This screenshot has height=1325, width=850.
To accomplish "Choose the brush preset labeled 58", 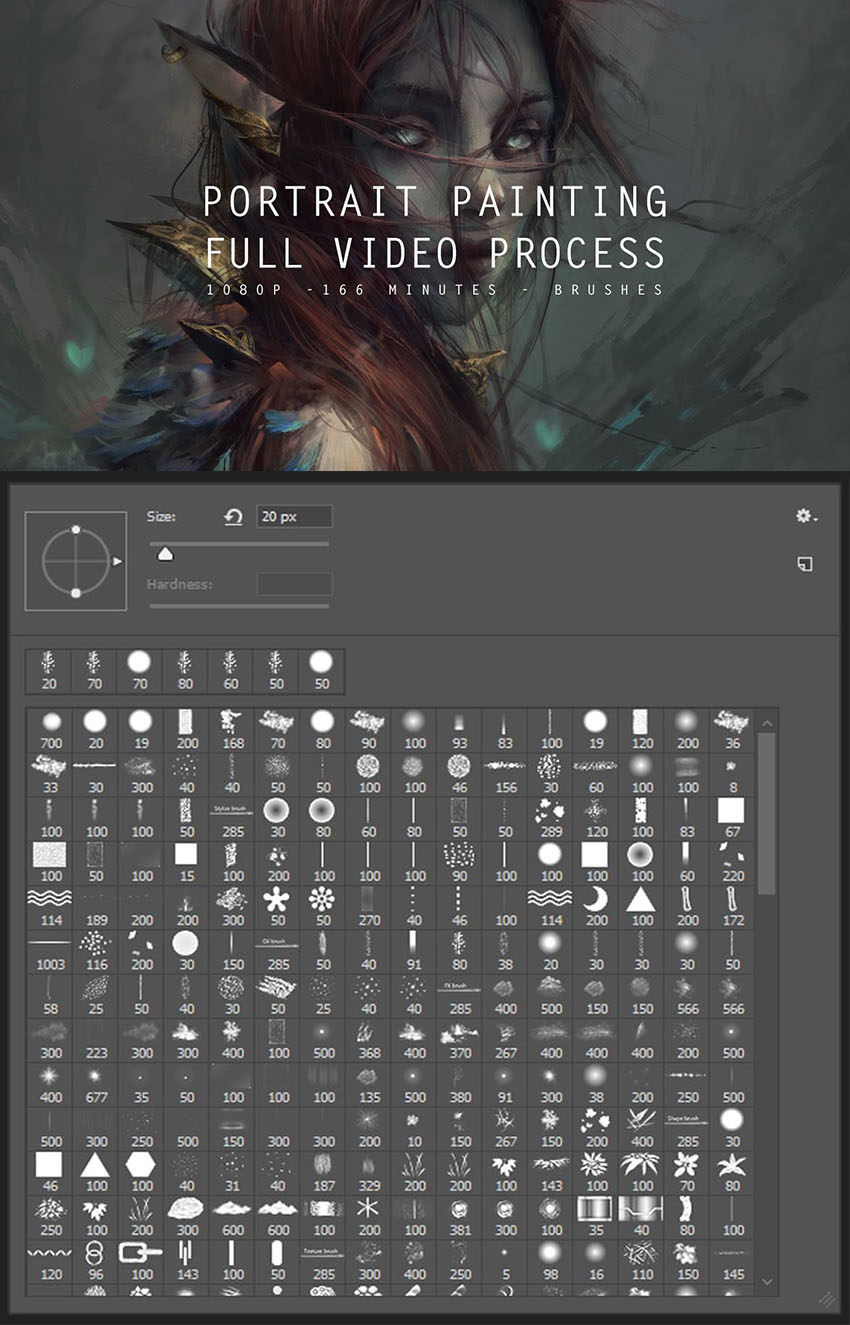I will 50,996.
